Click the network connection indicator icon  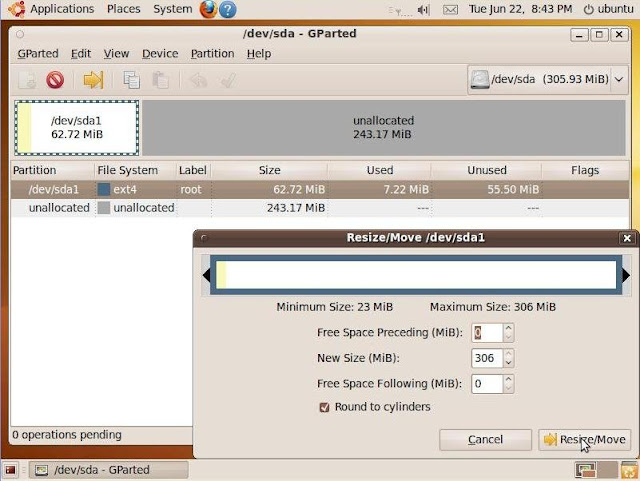tap(400, 11)
